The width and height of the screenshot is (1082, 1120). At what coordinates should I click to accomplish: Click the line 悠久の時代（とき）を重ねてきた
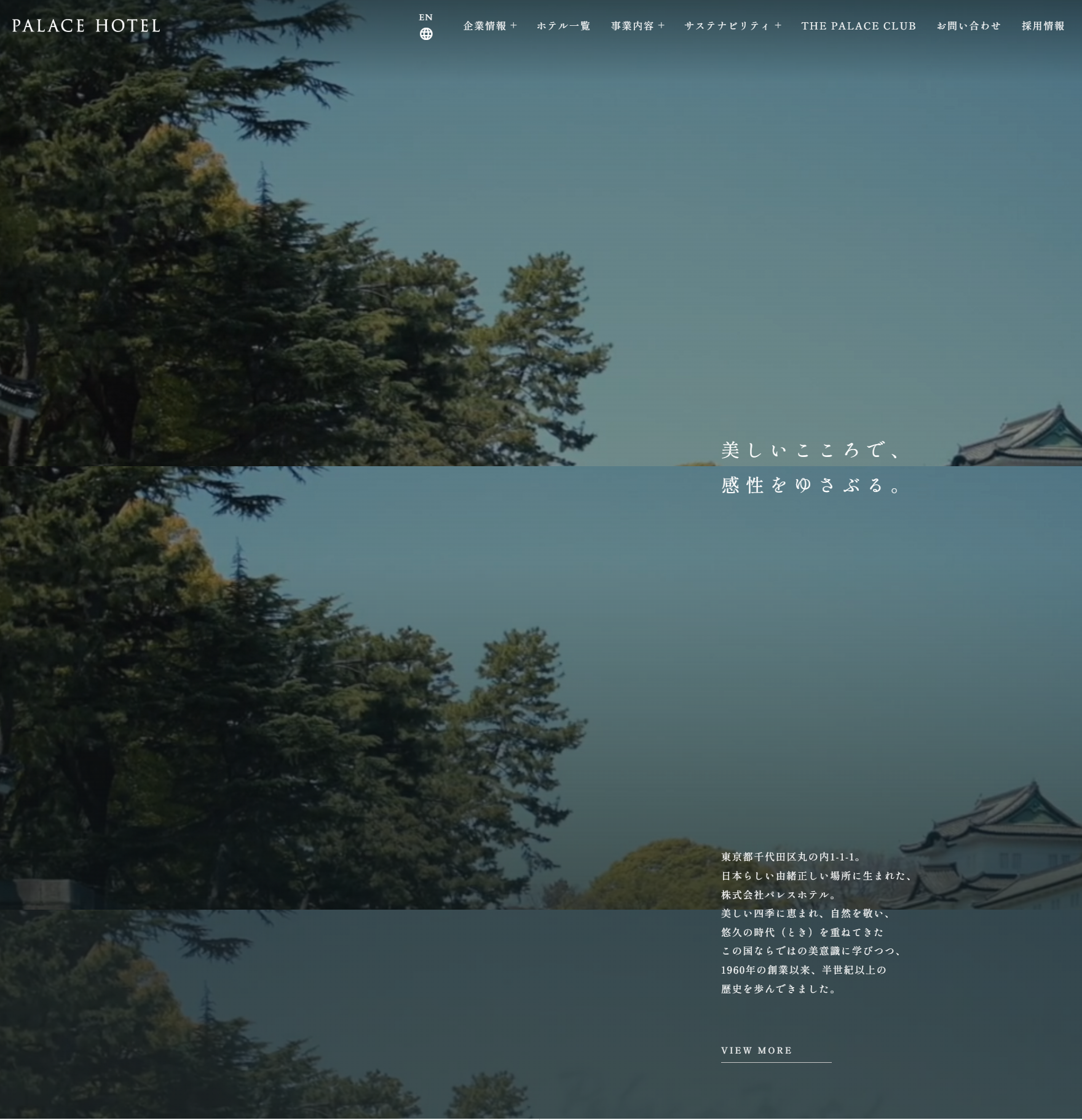(802, 932)
